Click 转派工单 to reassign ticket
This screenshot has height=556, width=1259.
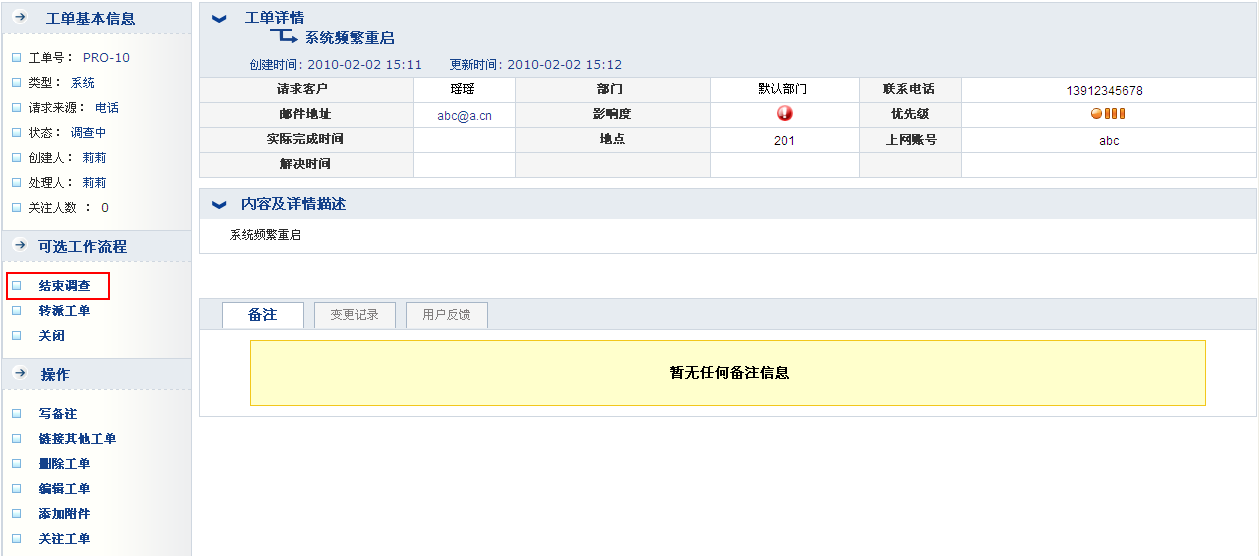[x=64, y=311]
